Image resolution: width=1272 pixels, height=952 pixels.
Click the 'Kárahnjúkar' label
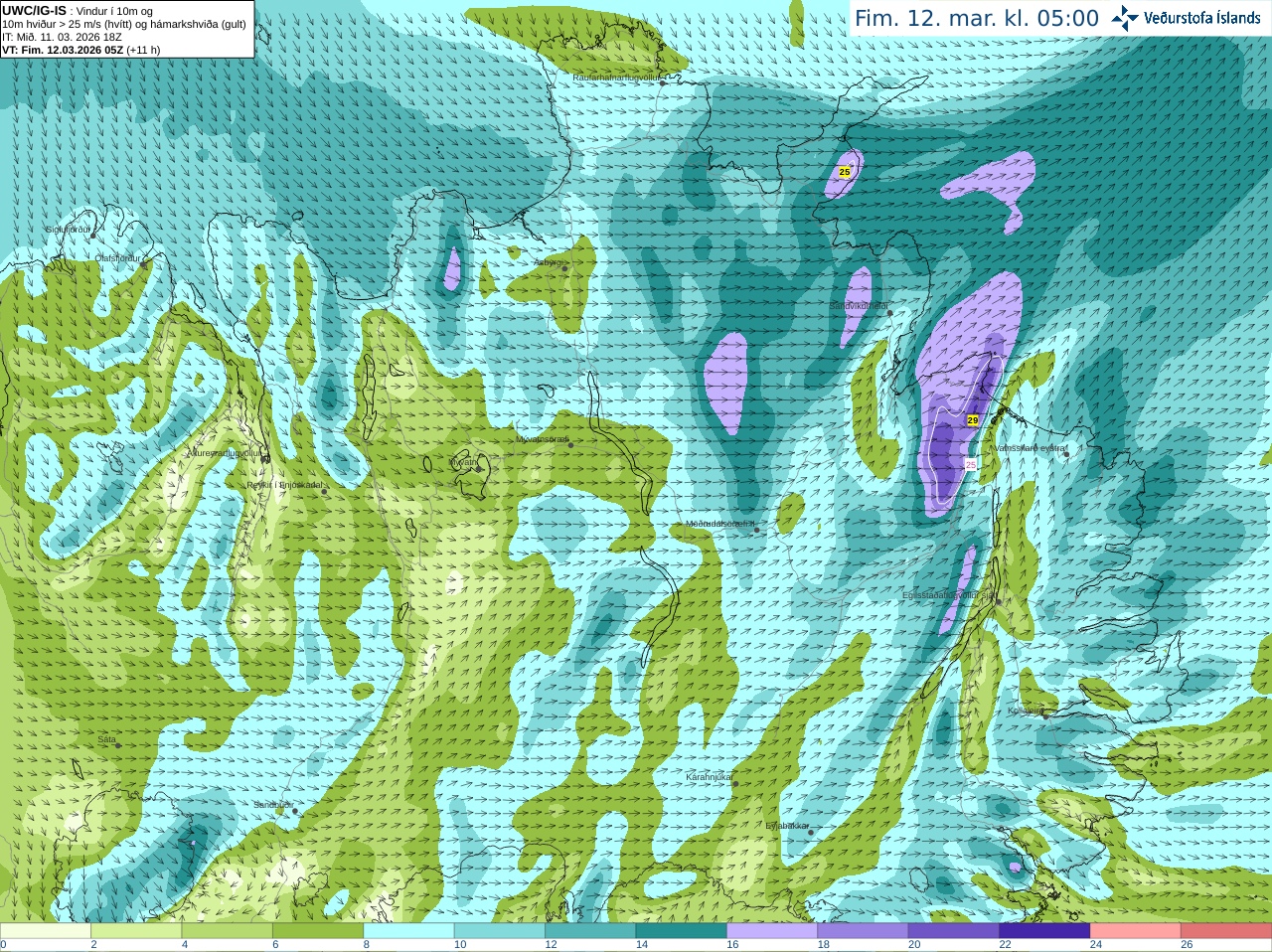[710, 777]
